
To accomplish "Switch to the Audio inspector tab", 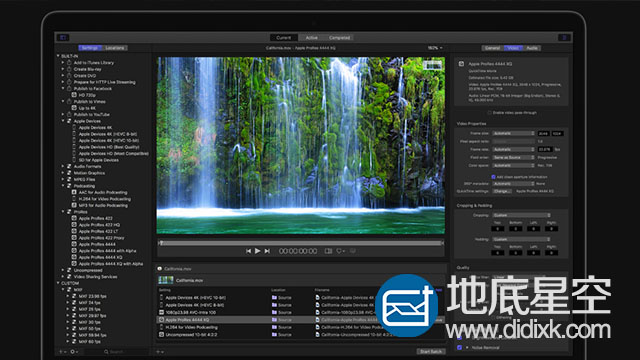I will click(x=531, y=48).
